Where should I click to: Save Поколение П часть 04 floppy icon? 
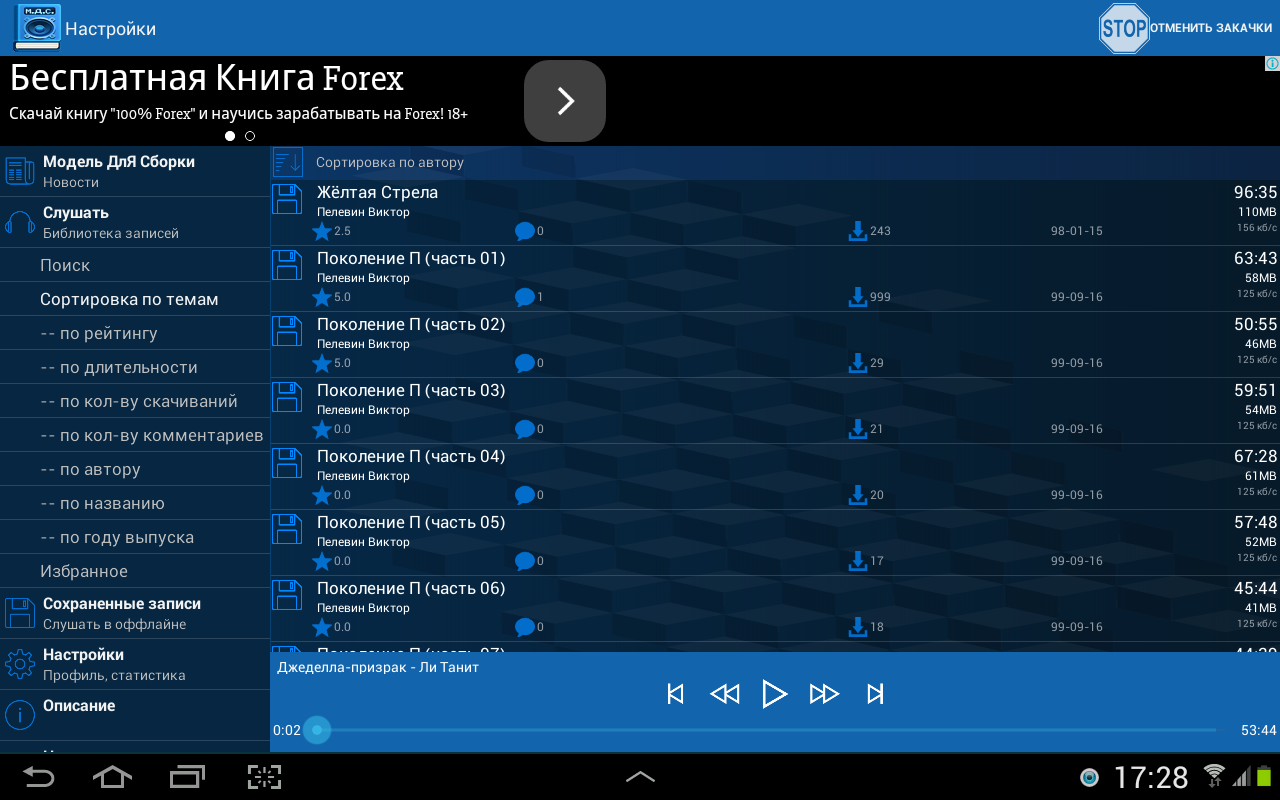[288, 463]
